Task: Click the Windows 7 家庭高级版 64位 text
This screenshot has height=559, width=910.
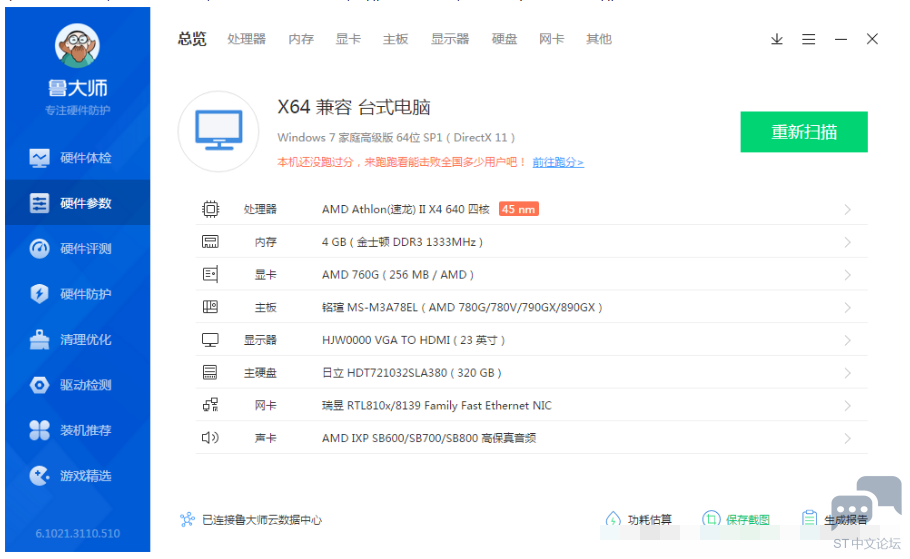Action: (396, 138)
